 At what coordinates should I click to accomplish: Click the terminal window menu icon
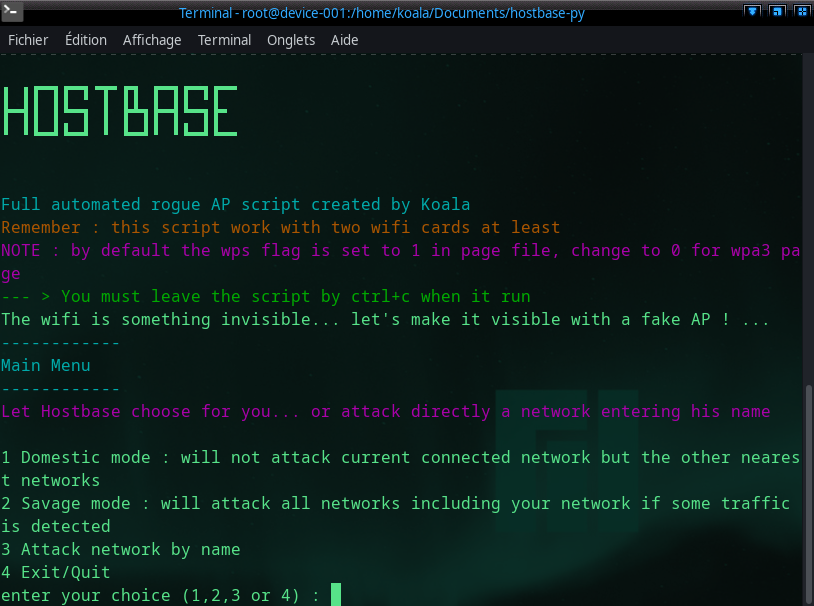click(x=10, y=12)
